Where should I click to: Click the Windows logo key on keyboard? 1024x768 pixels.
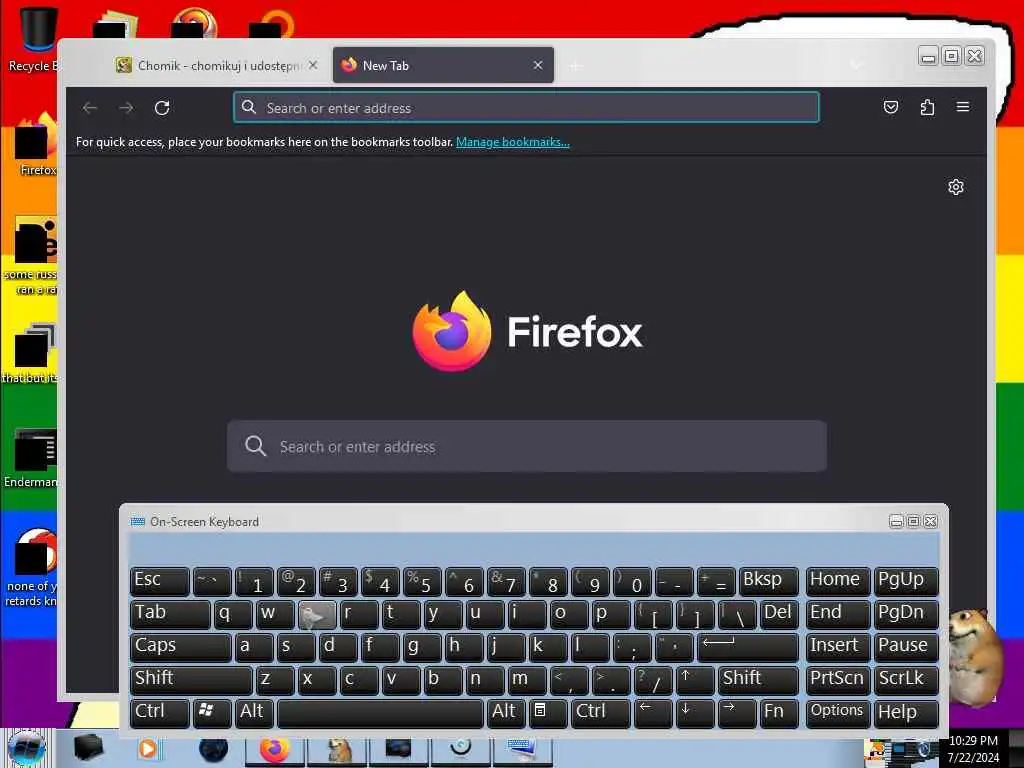[x=212, y=713]
